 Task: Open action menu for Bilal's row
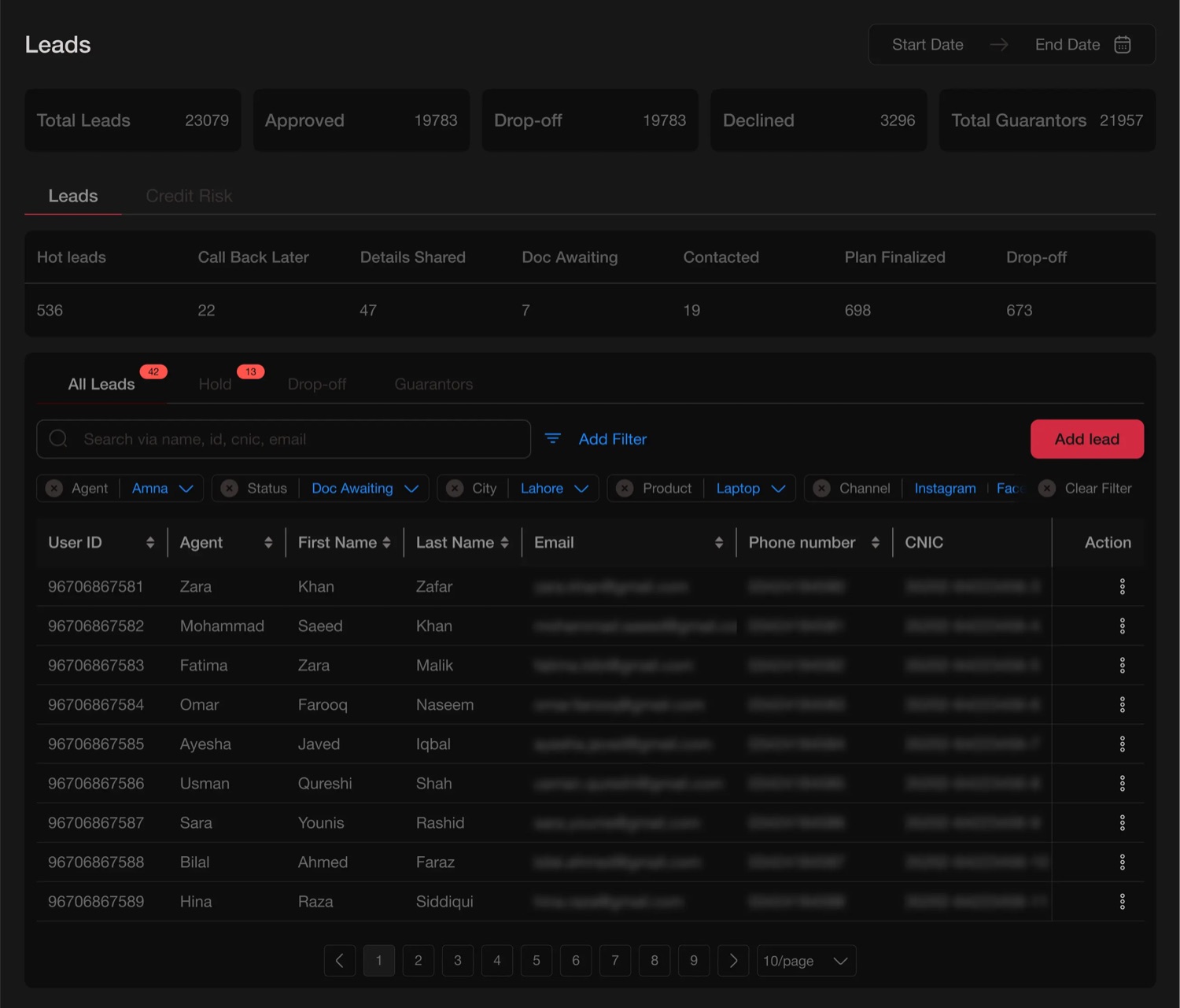(1123, 862)
